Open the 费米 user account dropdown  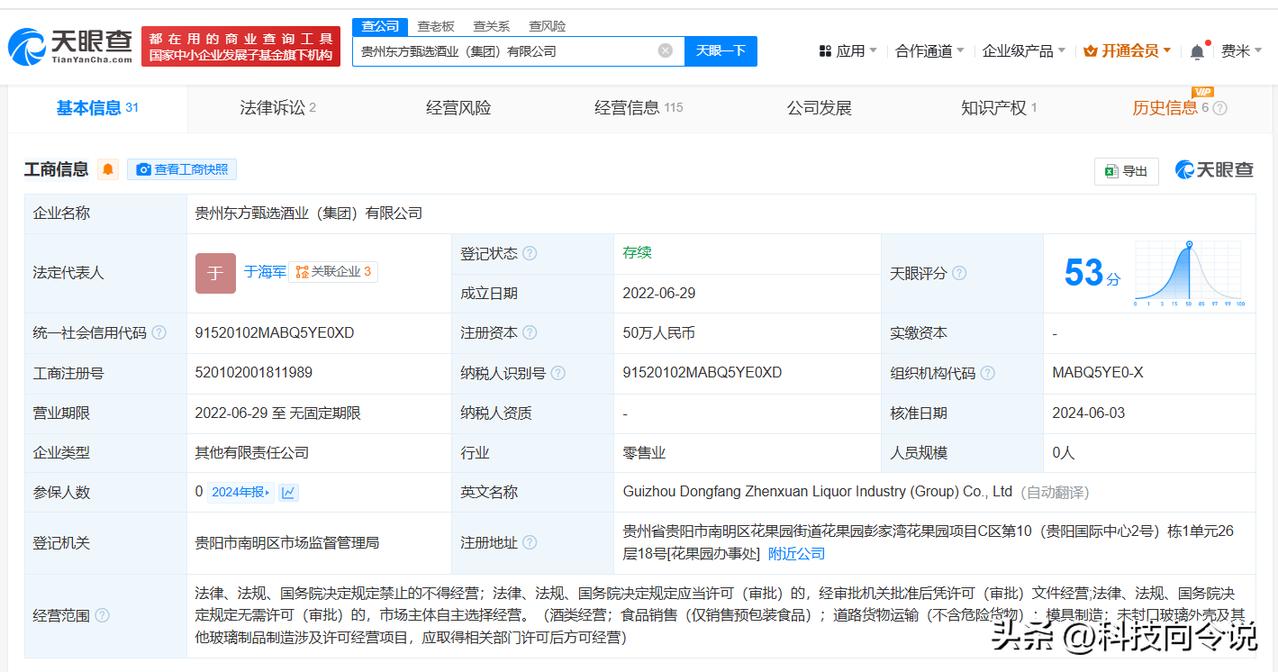pos(1242,51)
